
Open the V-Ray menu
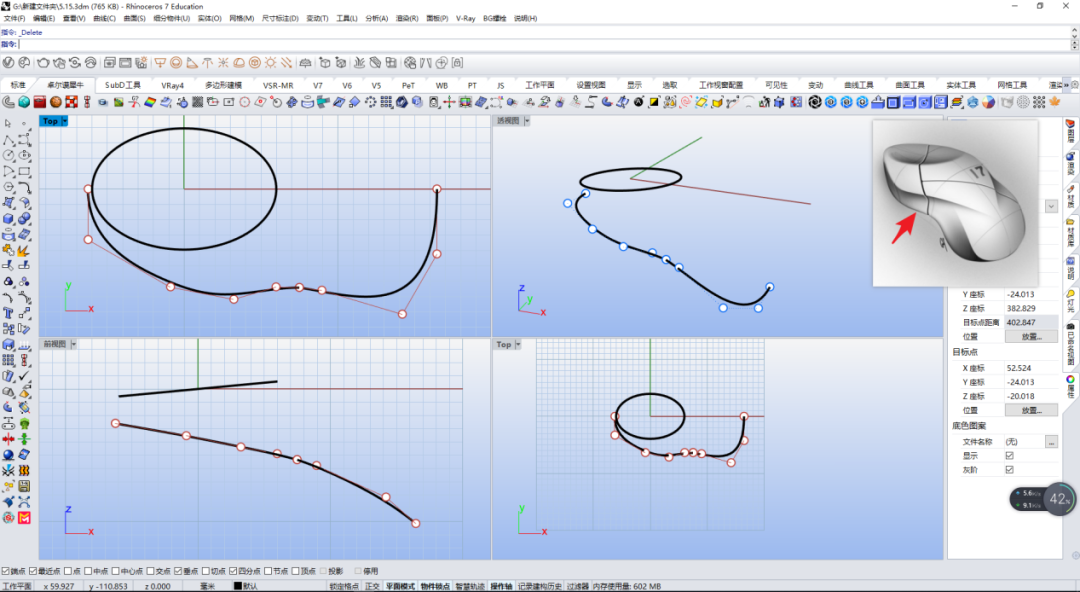click(x=466, y=19)
